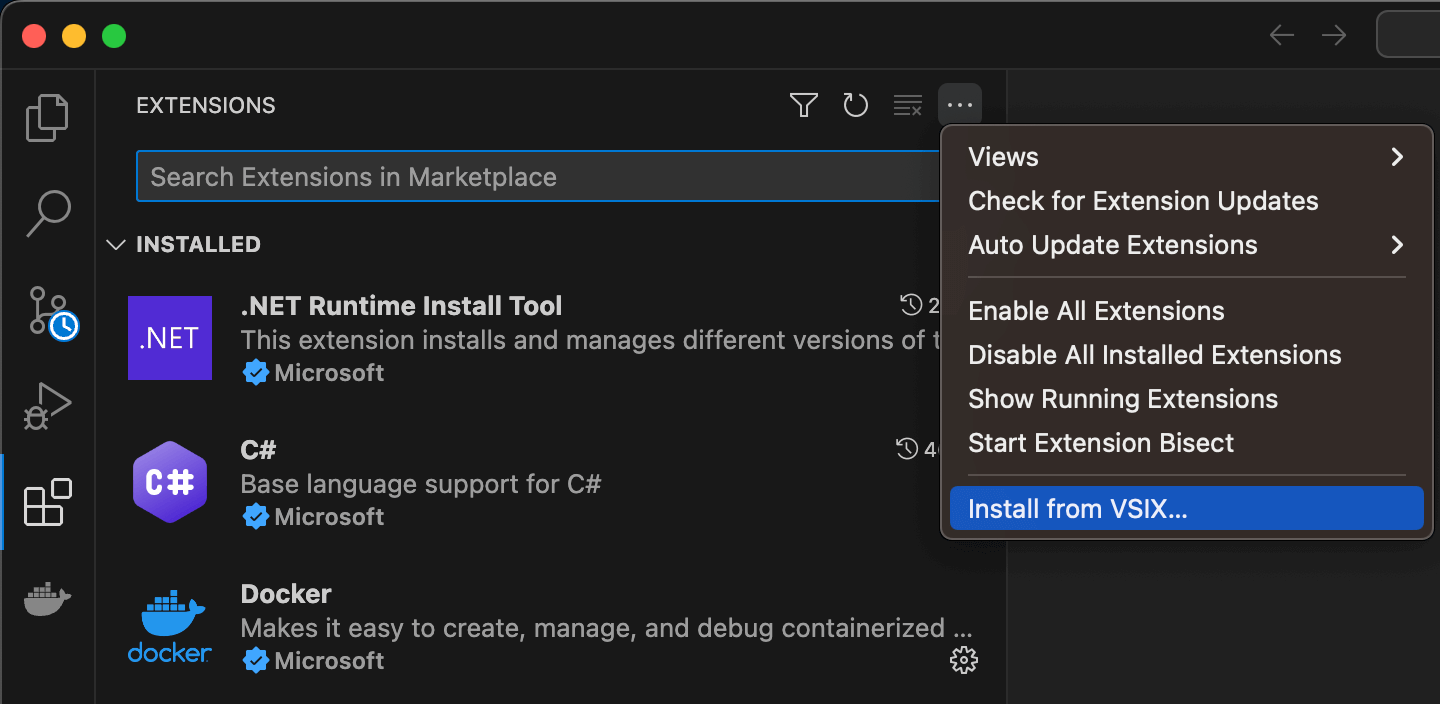Expand the Views submenu
This screenshot has height=704, width=1440.
(1186, 157)
